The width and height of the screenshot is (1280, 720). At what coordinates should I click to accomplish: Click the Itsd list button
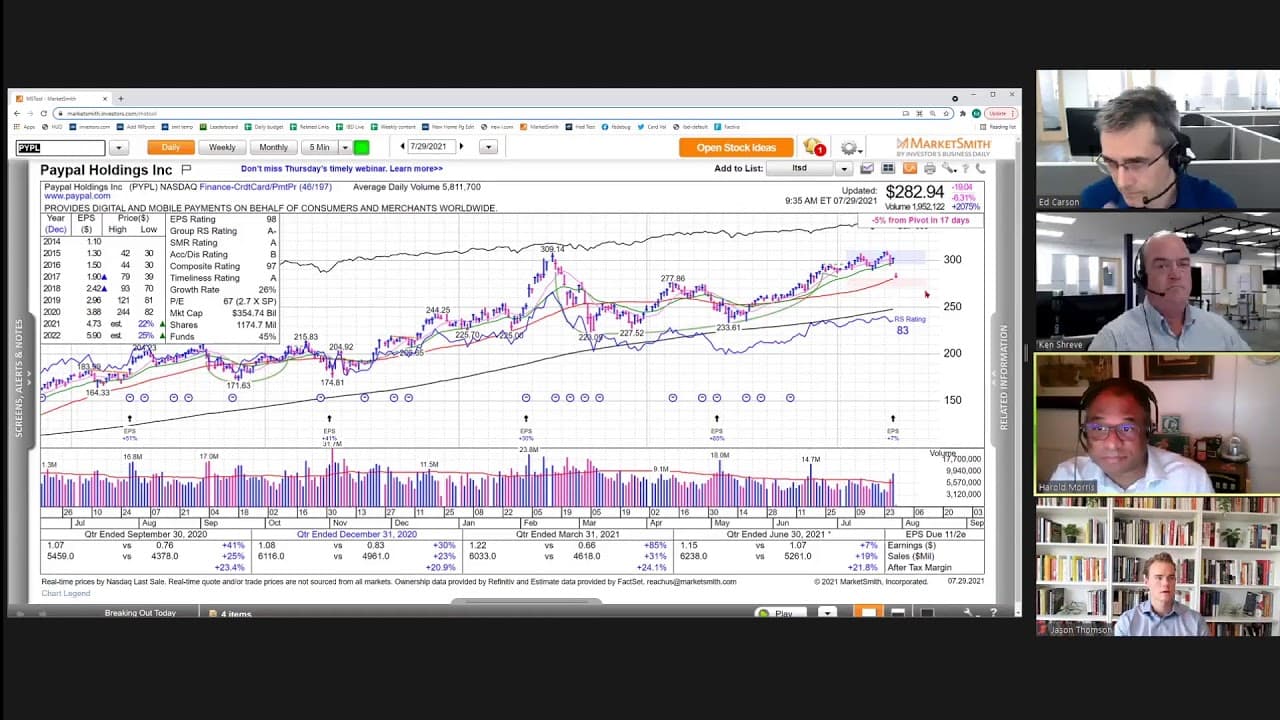point(799,168)
